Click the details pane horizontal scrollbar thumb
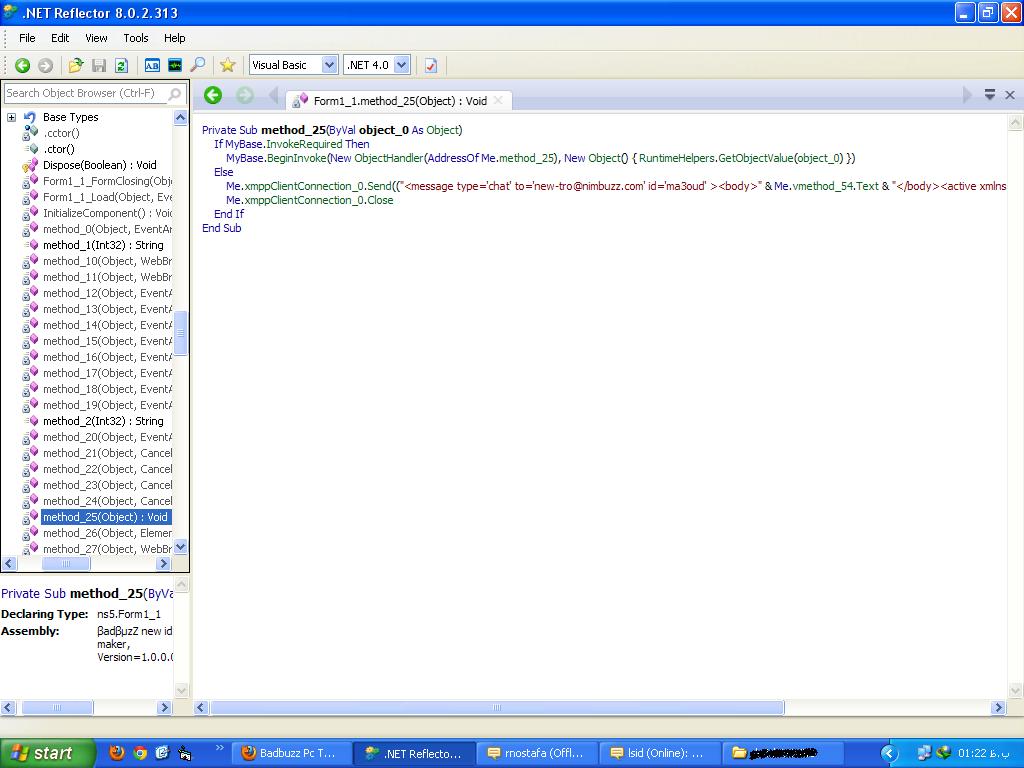The width and height of the screenshot is (1024, 768). point(57,707)
